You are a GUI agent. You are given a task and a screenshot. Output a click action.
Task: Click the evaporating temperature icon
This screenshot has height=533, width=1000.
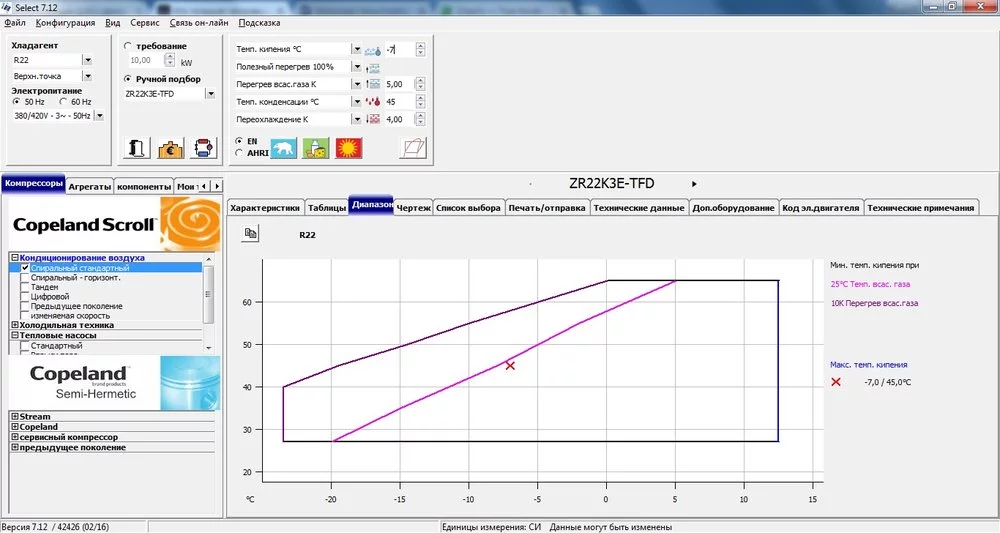(x=373, y=50)
